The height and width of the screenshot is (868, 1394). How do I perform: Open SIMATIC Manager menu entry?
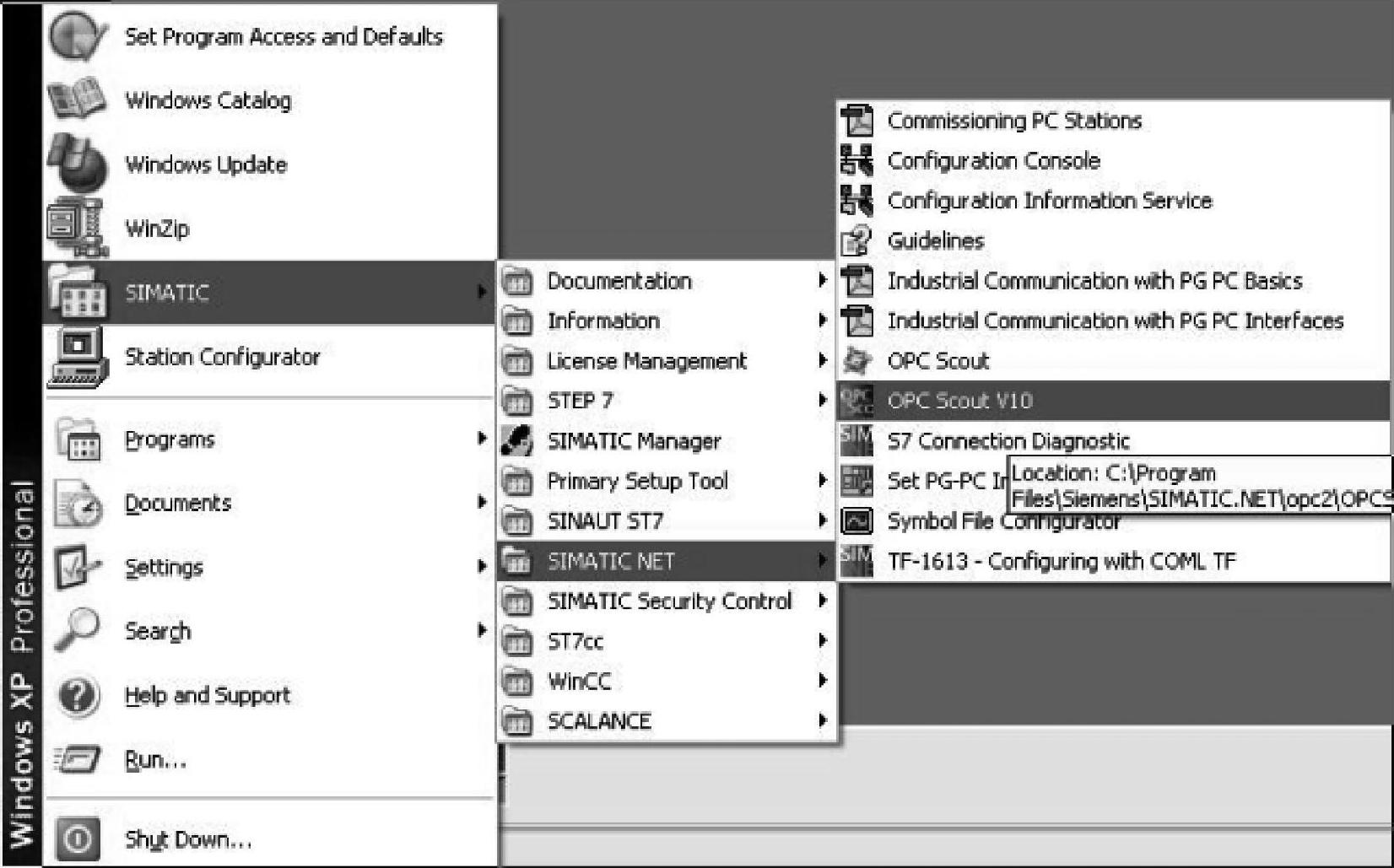(666, 440)
